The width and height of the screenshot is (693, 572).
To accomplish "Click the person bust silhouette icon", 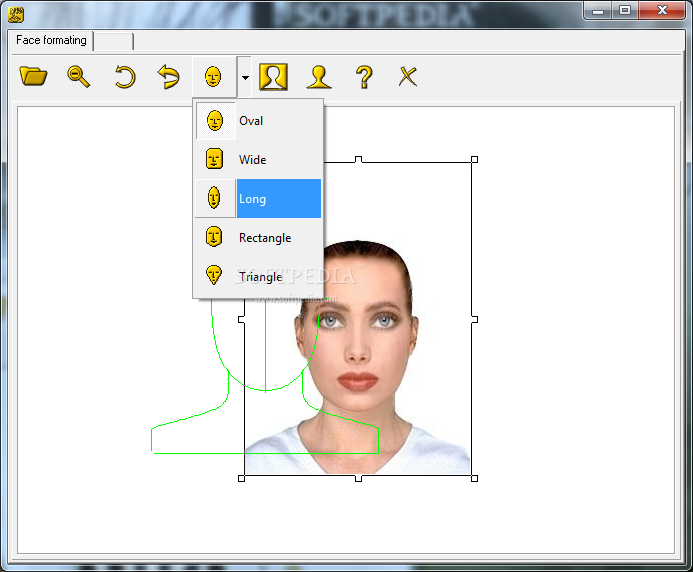I will pyautogui.click(x=319, y=77).
